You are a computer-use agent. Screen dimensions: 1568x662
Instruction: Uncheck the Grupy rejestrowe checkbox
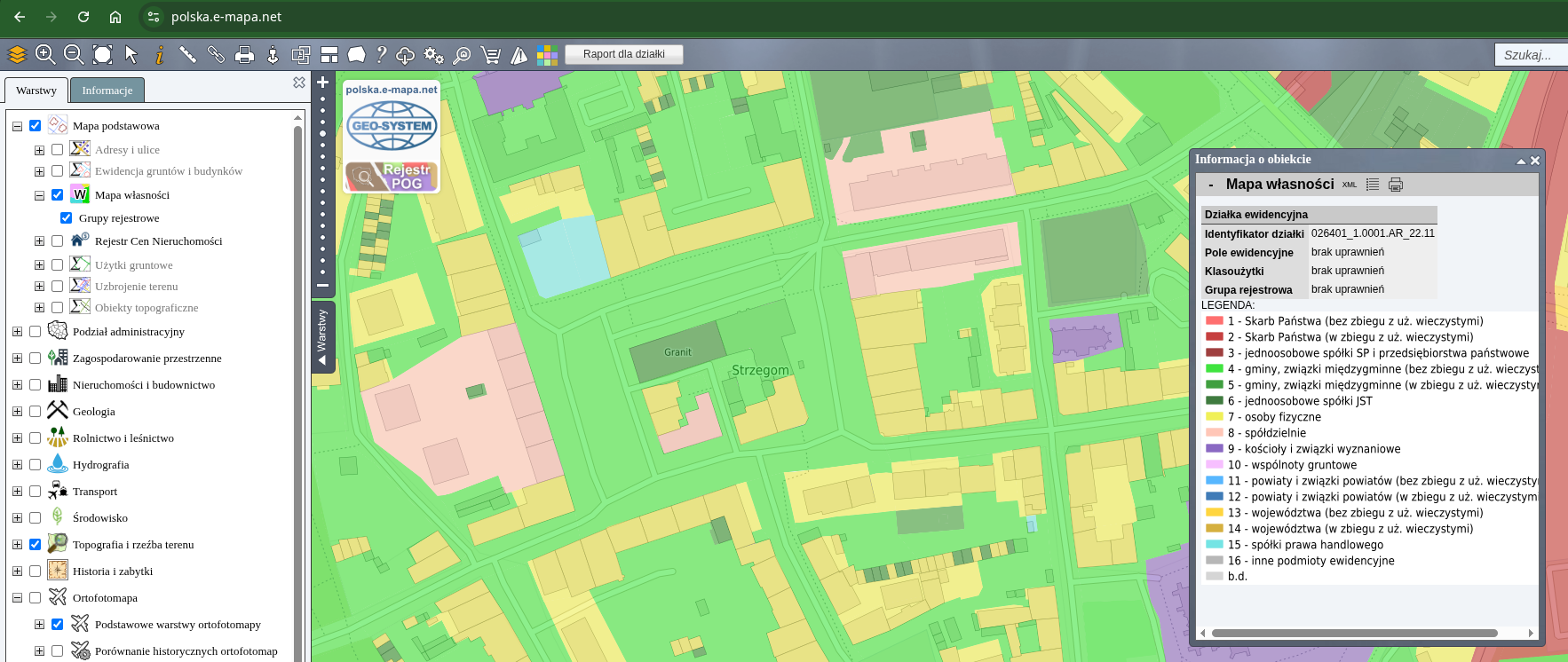pos(66,217)
